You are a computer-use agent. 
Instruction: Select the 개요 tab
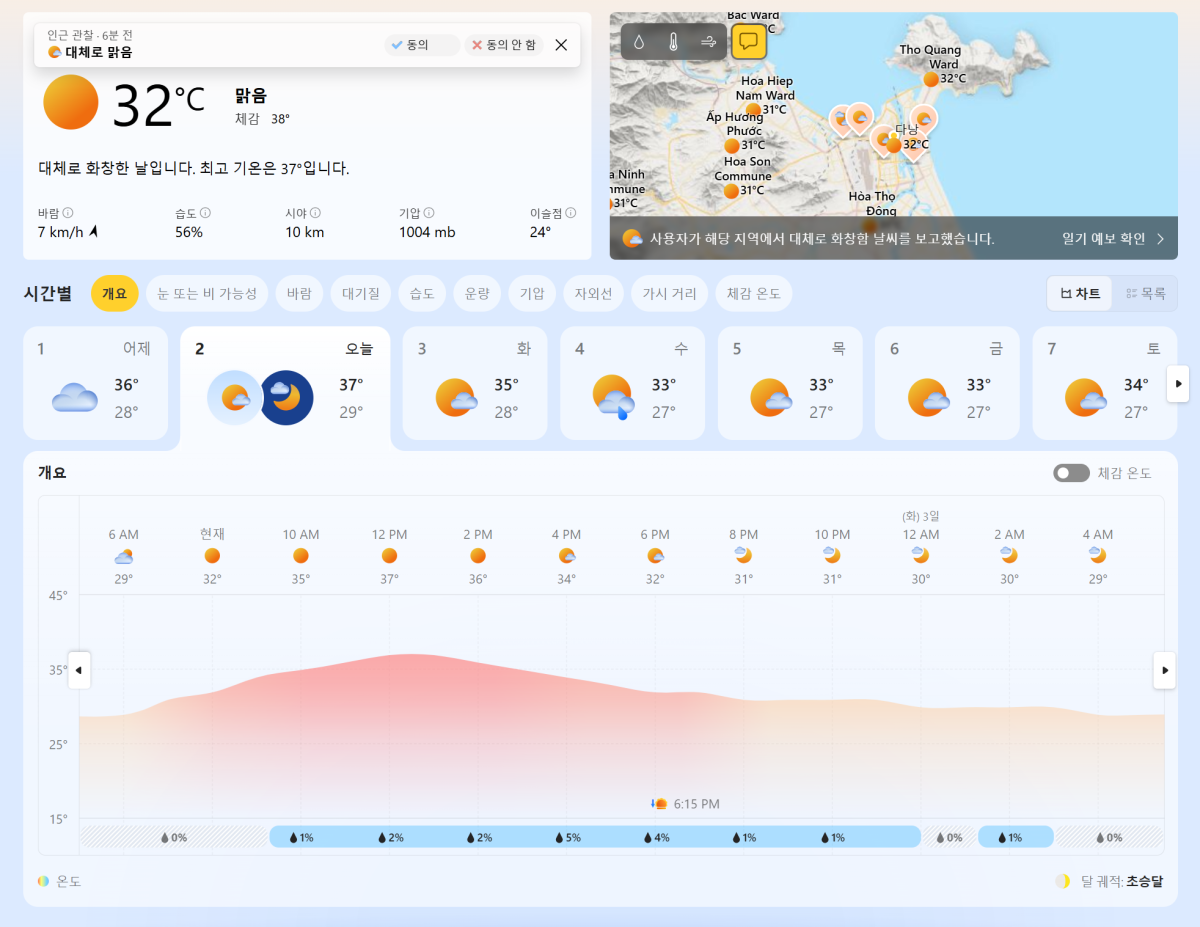tap(115, 293)
